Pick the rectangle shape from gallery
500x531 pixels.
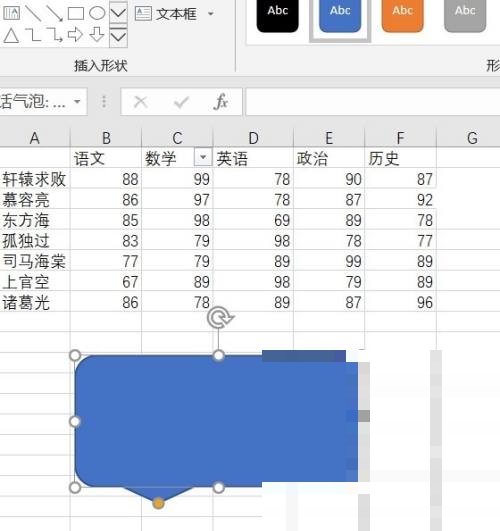point(76,13)
